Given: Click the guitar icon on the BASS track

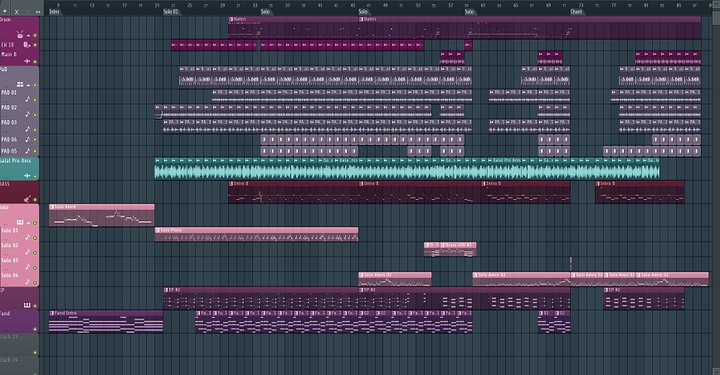Looking at the screenshot, I should click(27, 199).
